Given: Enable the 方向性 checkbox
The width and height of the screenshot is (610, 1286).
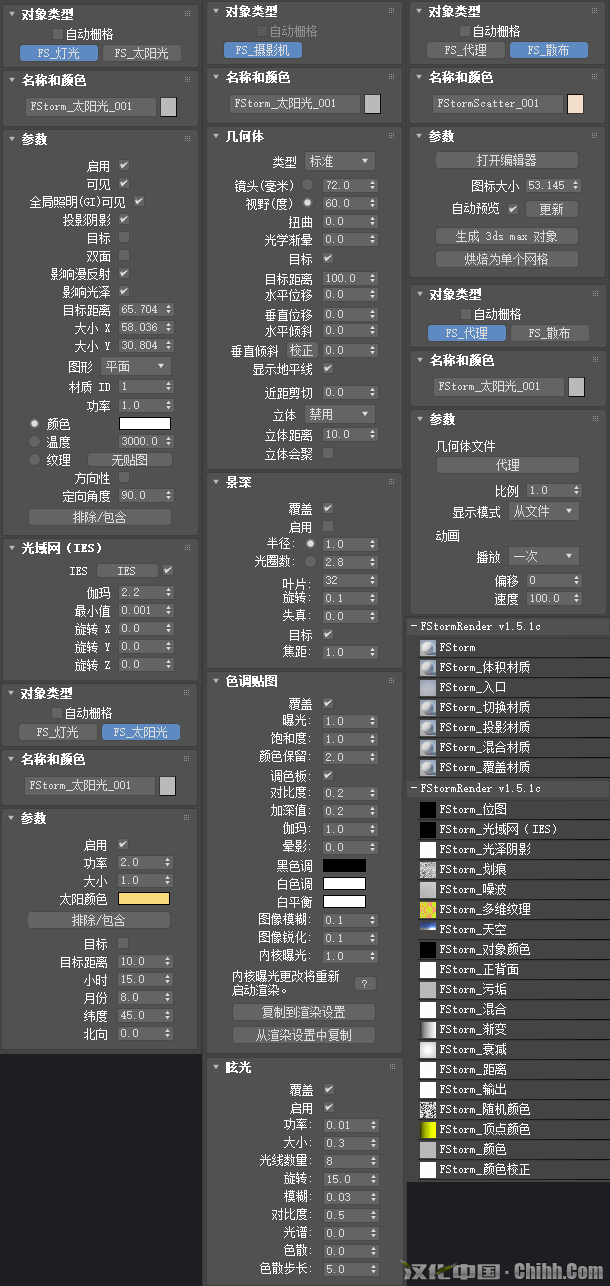Looking at the screenshot, I should click(124, 478).
